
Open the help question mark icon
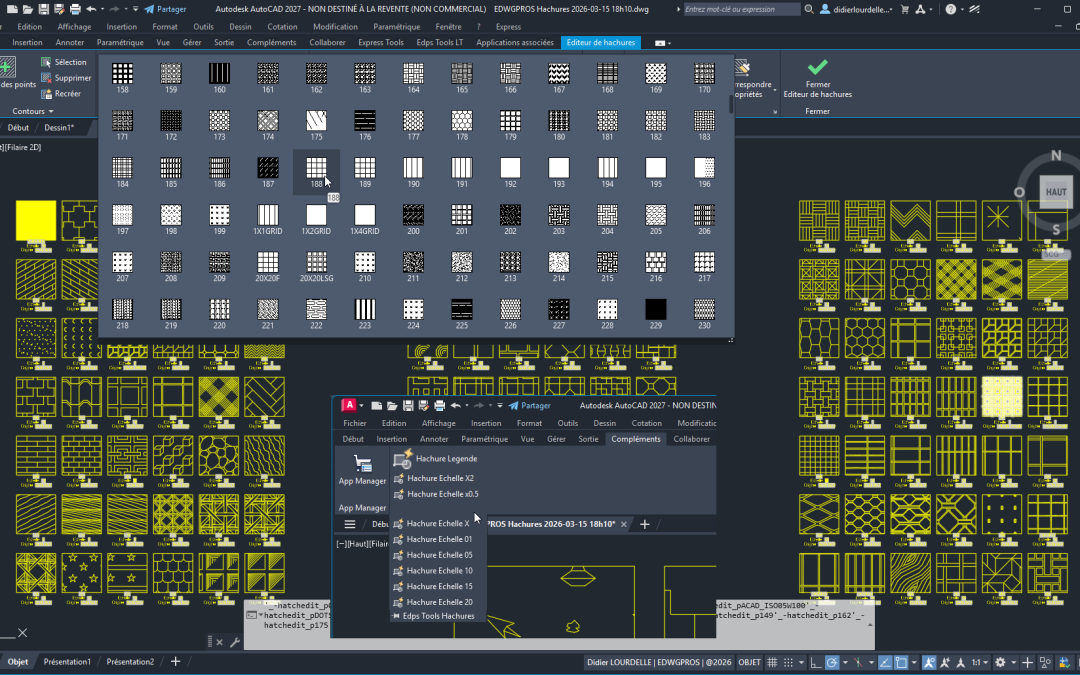pos(951,9)
